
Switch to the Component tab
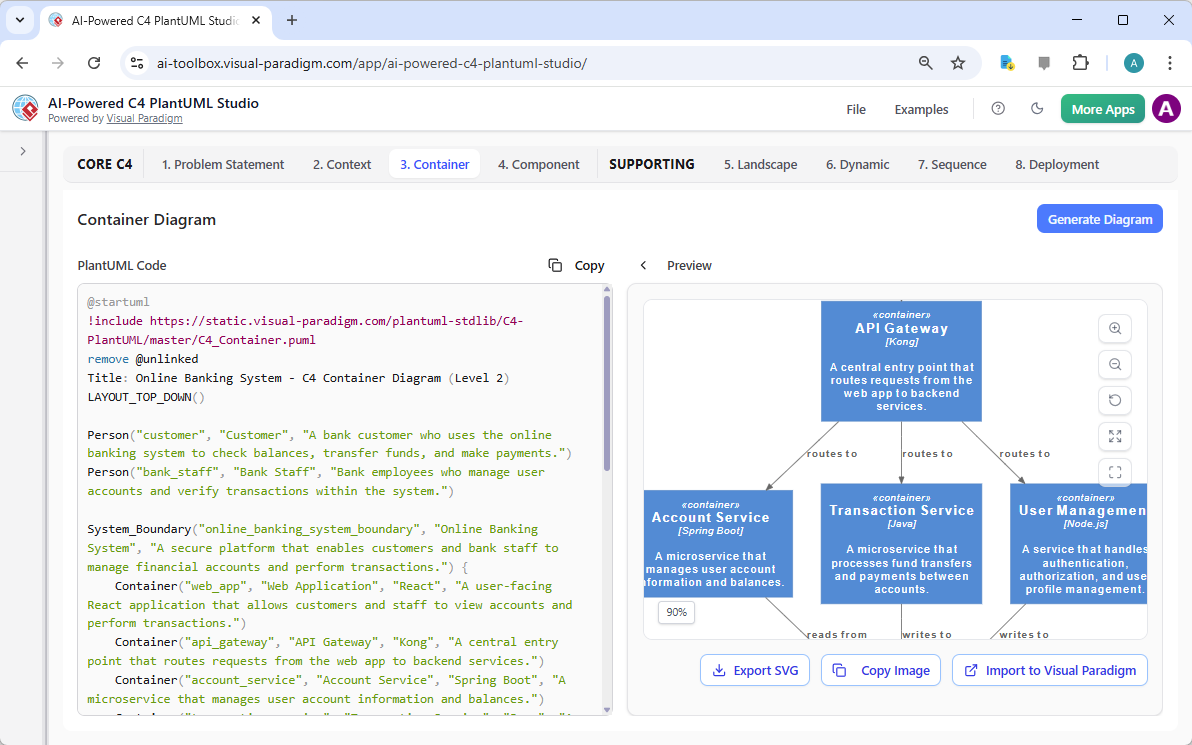(x=538, y=164)
